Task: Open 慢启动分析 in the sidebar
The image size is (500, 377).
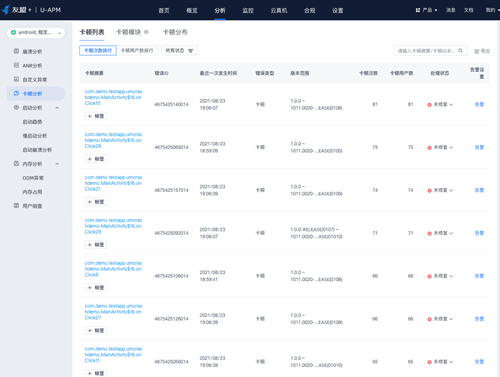Action: coord(35,136)
